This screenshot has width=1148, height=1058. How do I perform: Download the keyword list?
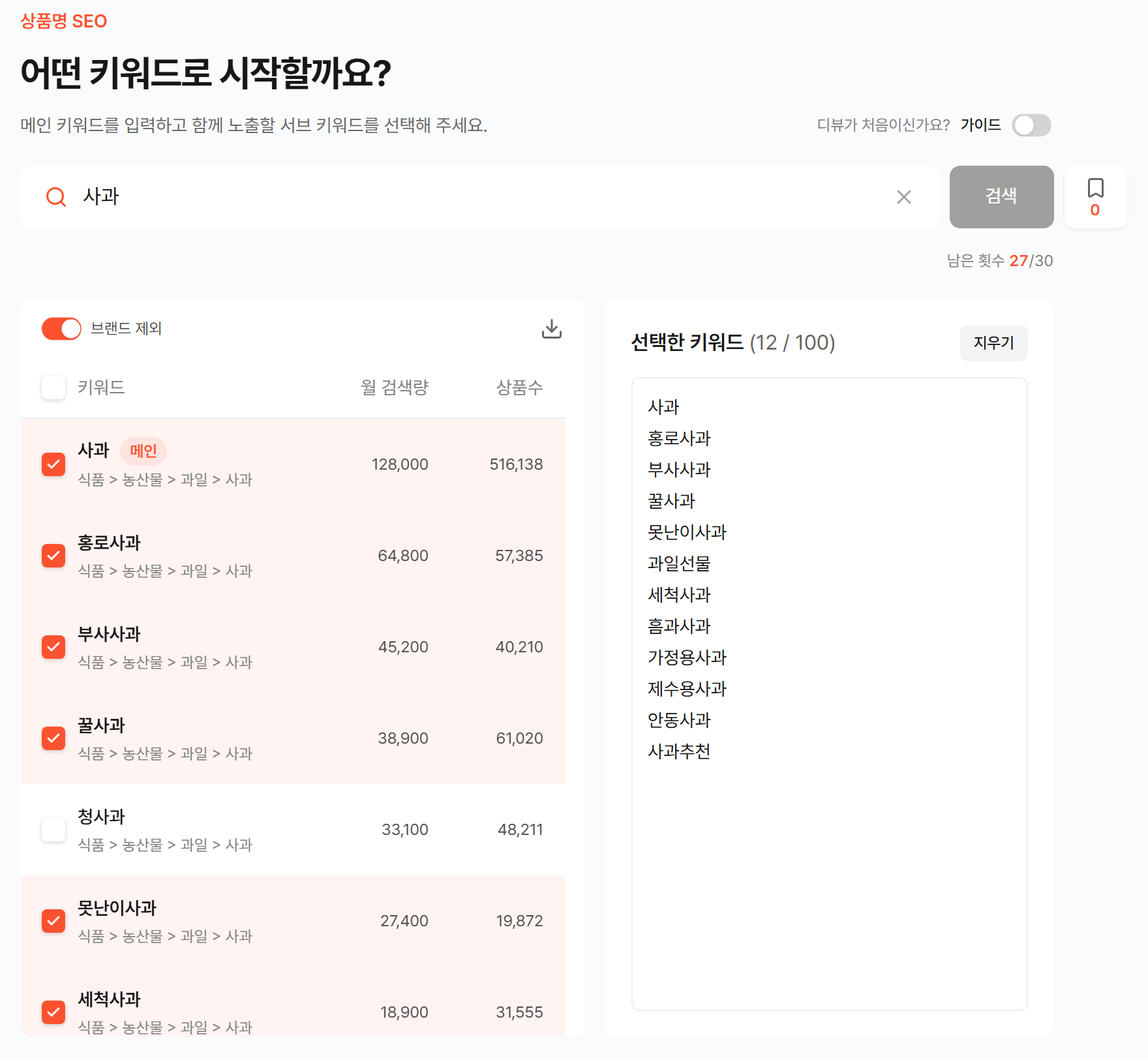coord(552,329)
